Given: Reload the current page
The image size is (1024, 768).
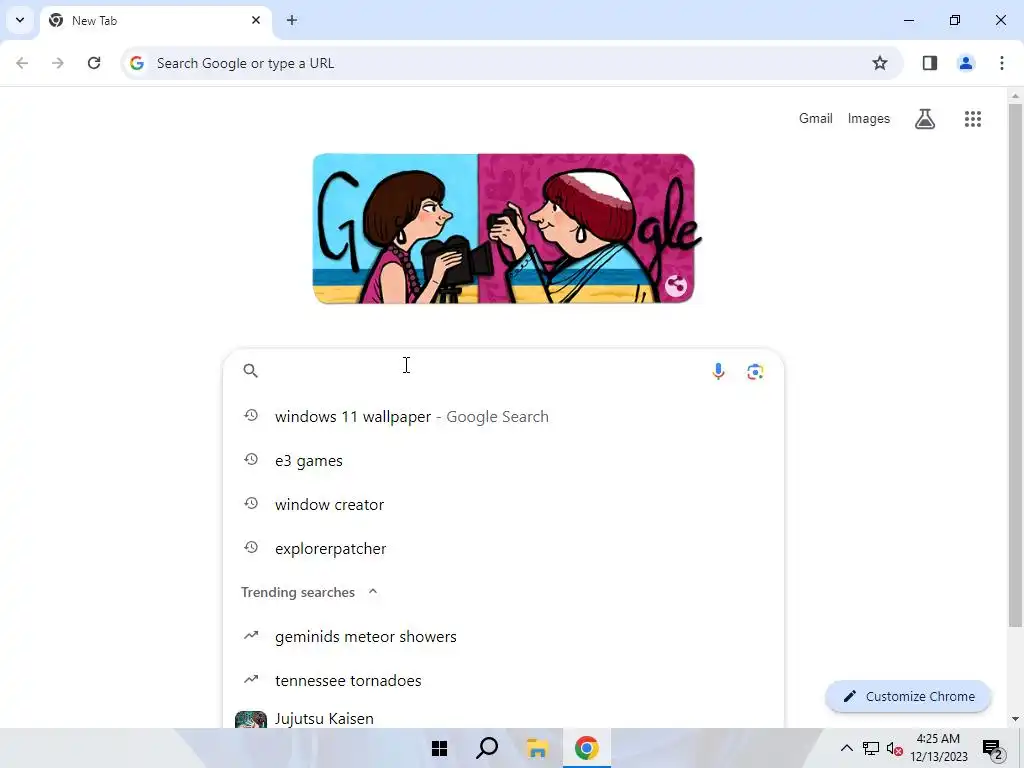Looking at the screenshot, I should tap(94, 63).
